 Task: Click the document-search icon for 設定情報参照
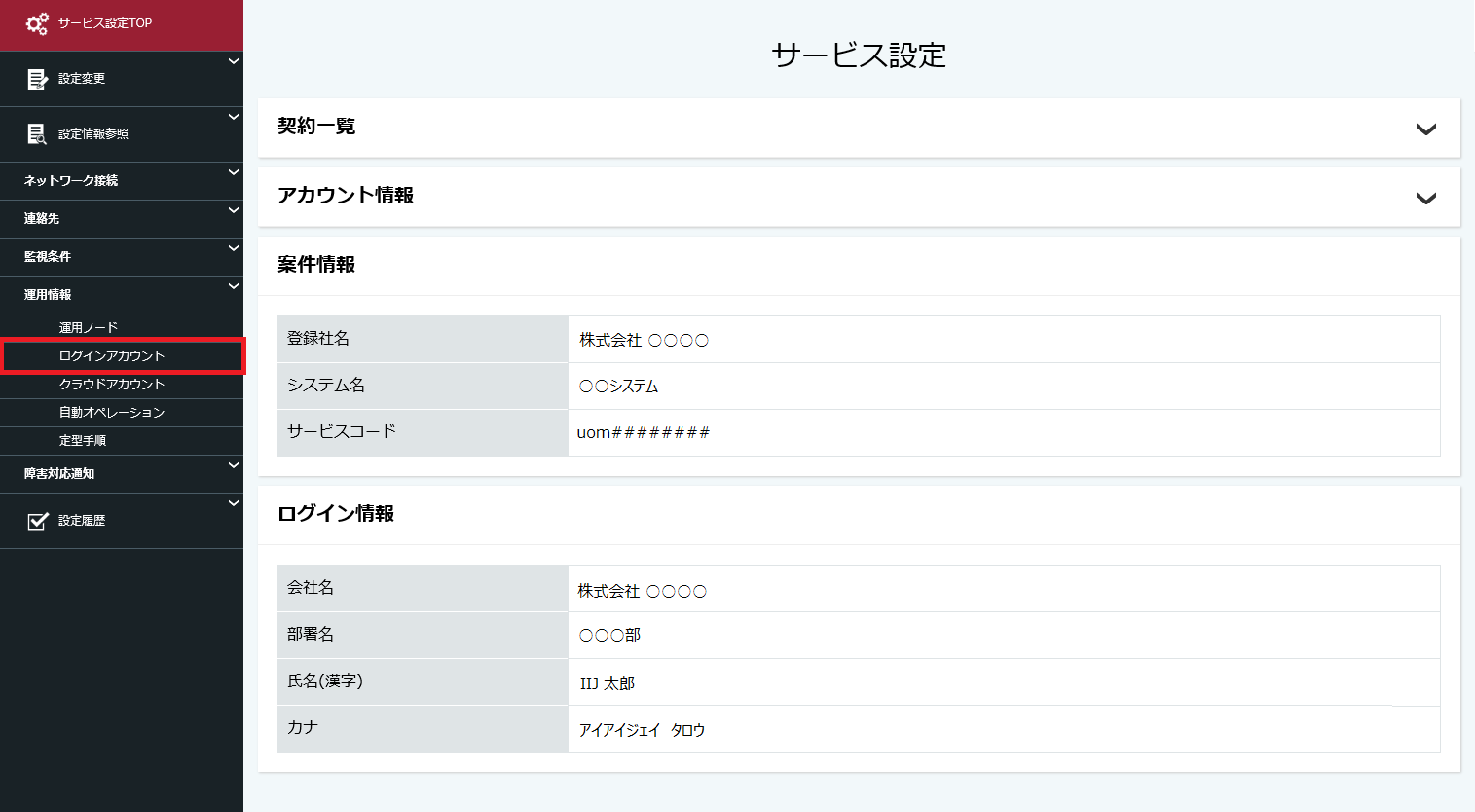(37, 134)
